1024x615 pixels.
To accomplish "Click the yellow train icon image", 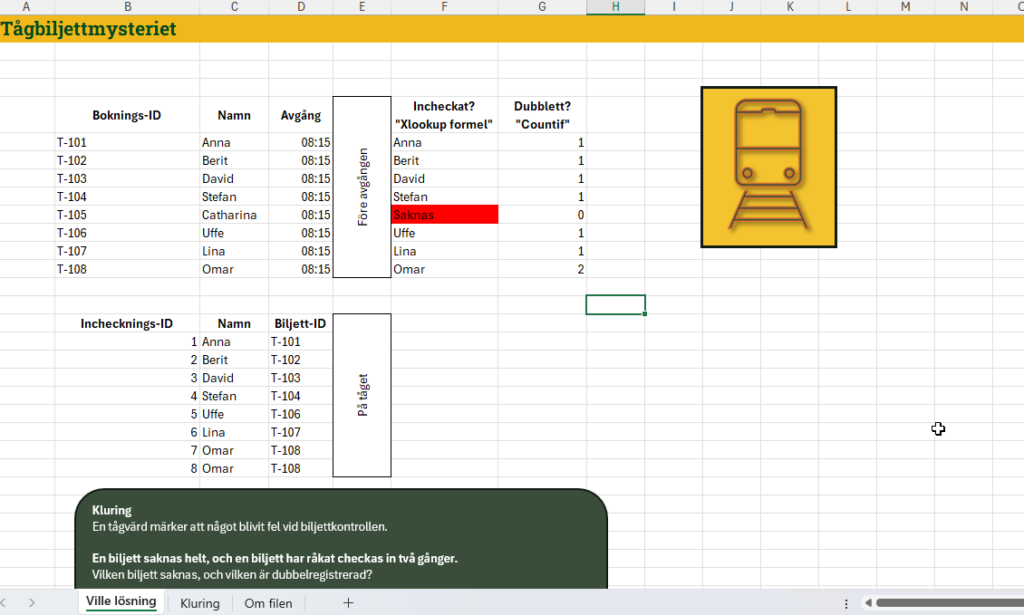I will click(769, 167).
